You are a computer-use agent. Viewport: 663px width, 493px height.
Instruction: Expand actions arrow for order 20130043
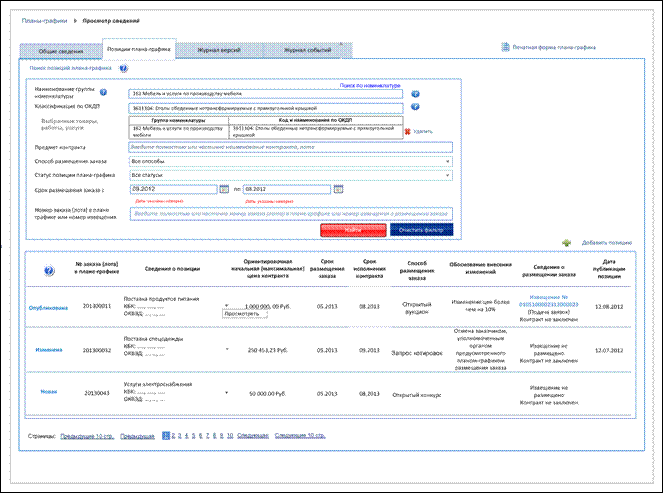(x=227, y=393)
